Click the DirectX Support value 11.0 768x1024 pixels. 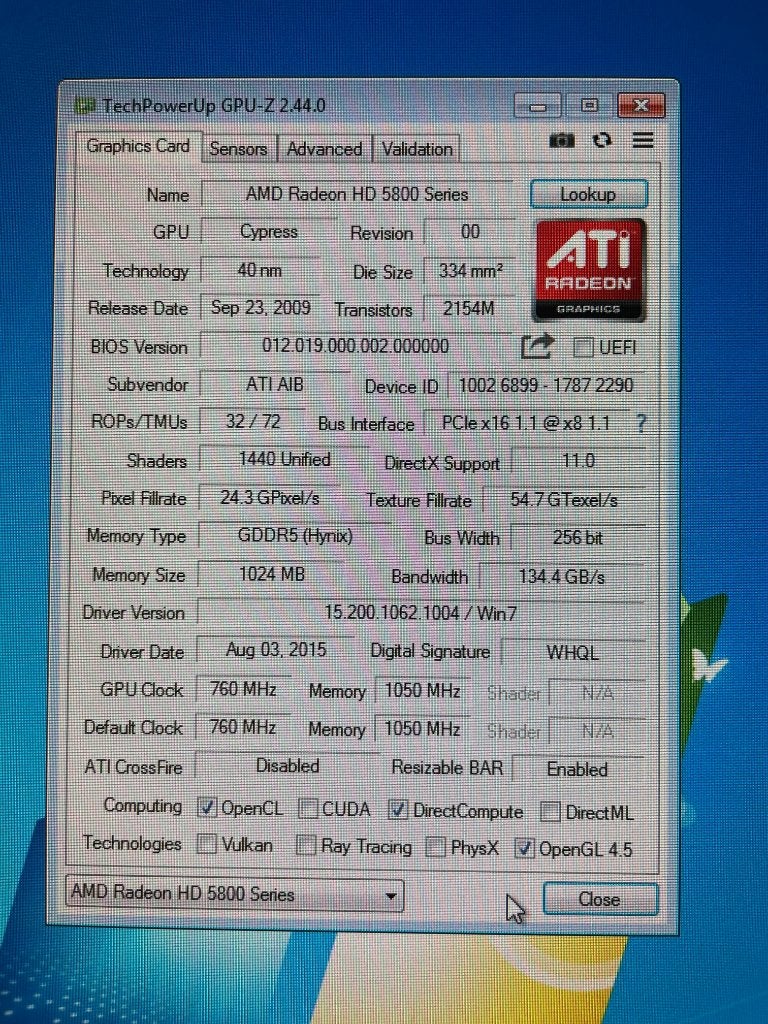click(x=579, y=461)
